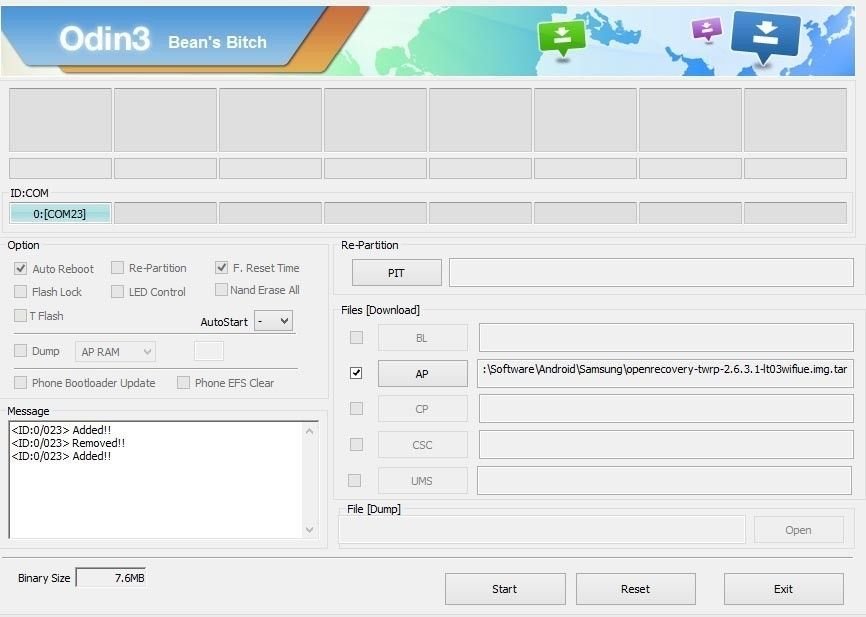
Task: Click the CP file button
Action: (x=423, y=409)
